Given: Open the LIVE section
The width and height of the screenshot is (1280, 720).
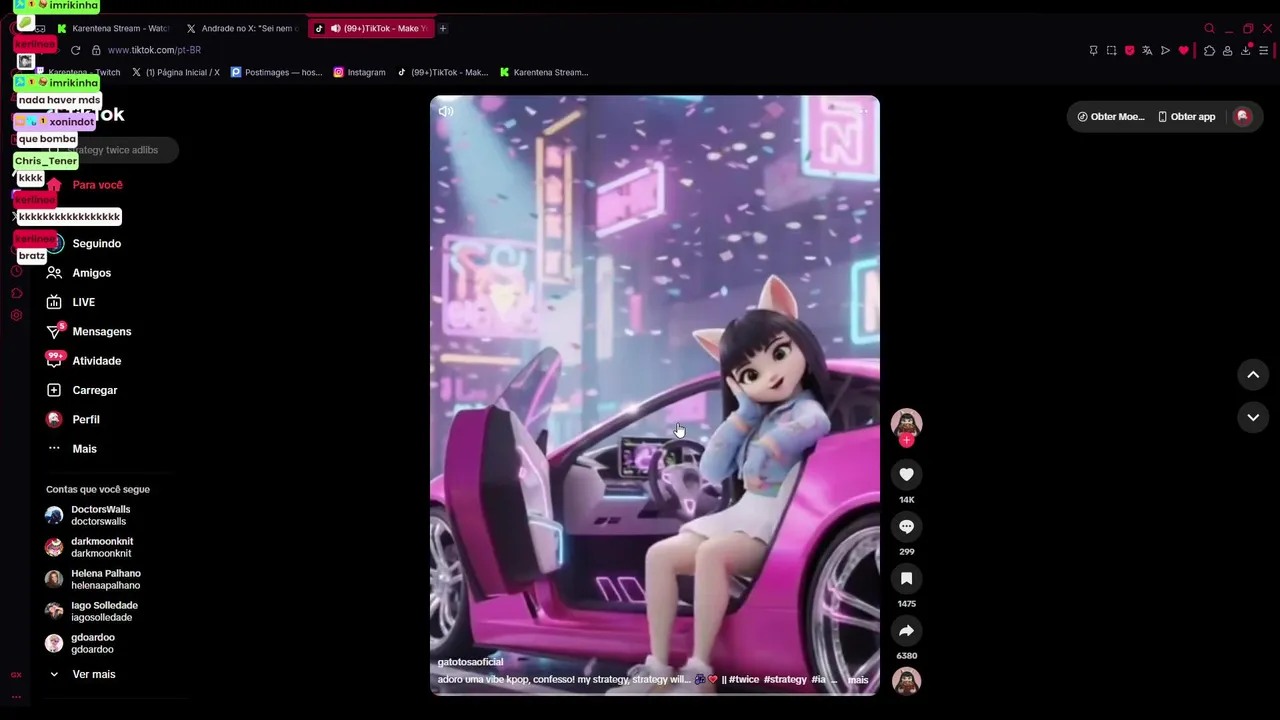Looking at the screenshot, I should [84, 302].
